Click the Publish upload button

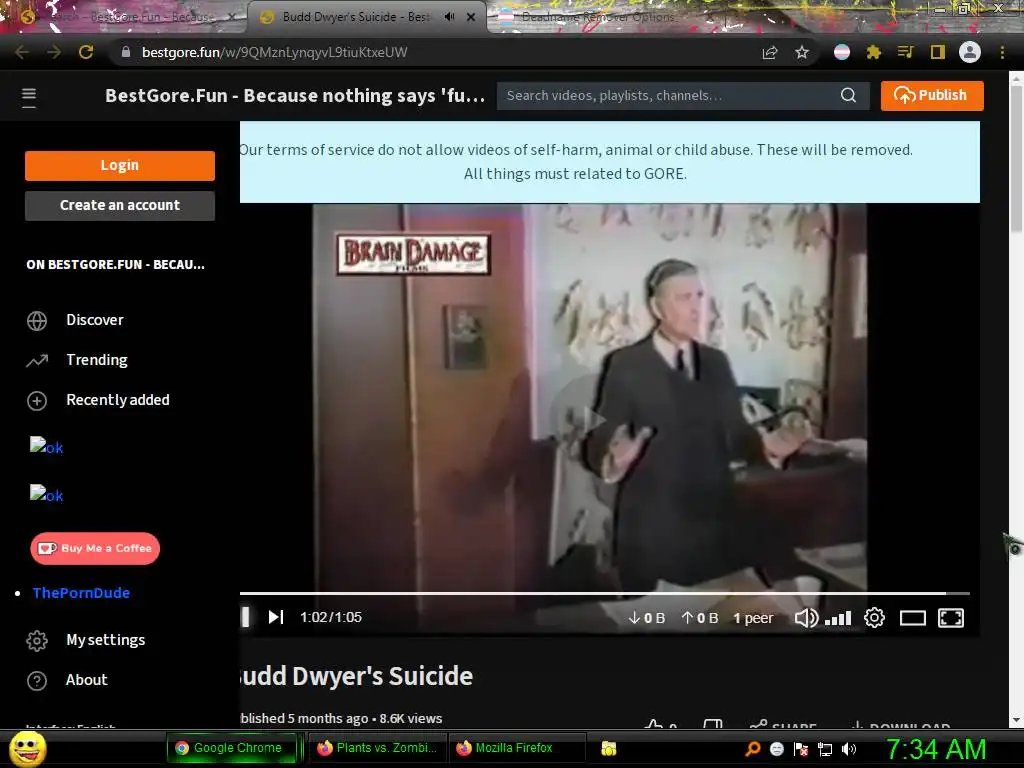tap(932, 95)
